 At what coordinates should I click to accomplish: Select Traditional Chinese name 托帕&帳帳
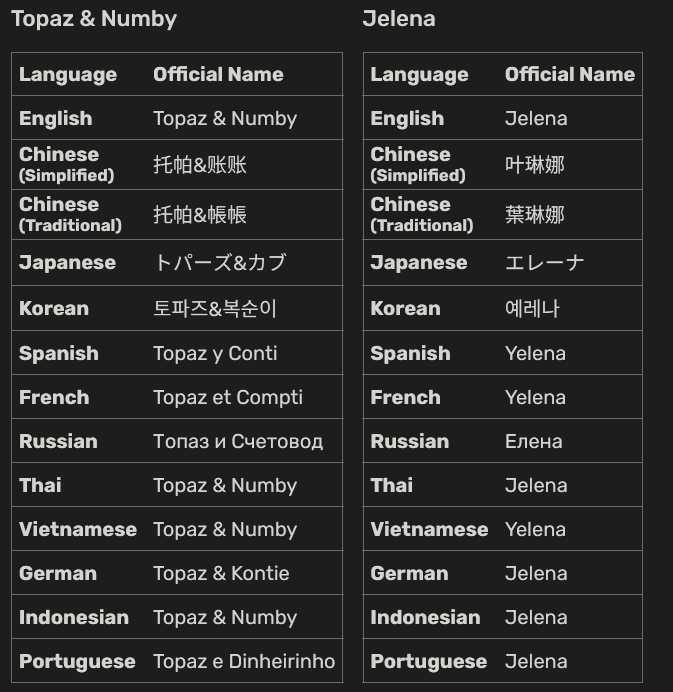pyautogui.click(x=199, y=215)
